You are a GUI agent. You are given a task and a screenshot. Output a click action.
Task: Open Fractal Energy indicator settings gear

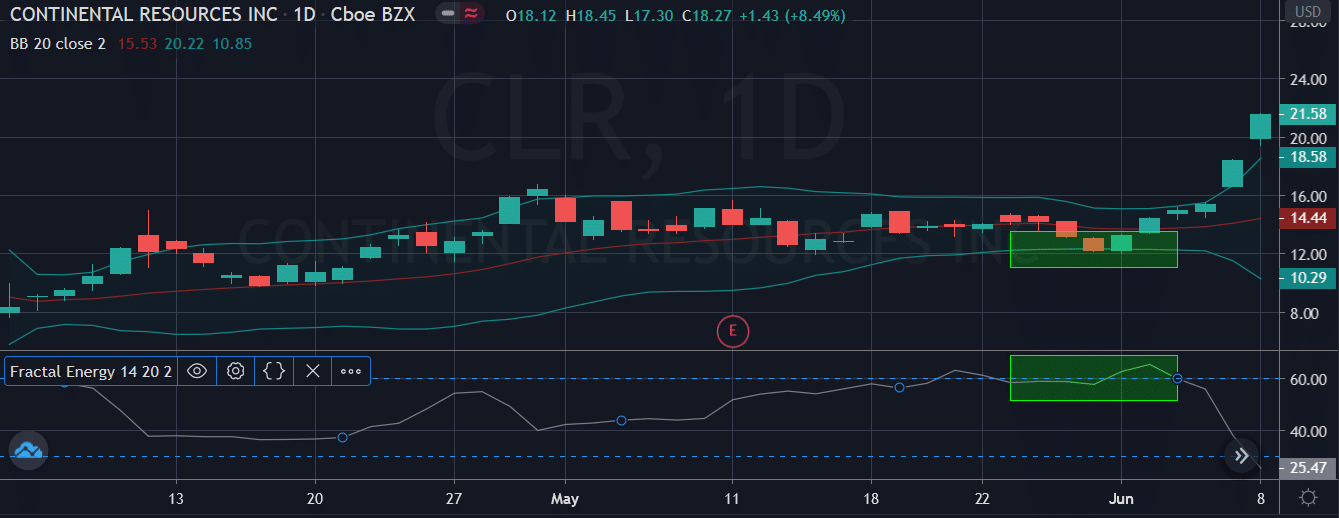pos(236,371)
